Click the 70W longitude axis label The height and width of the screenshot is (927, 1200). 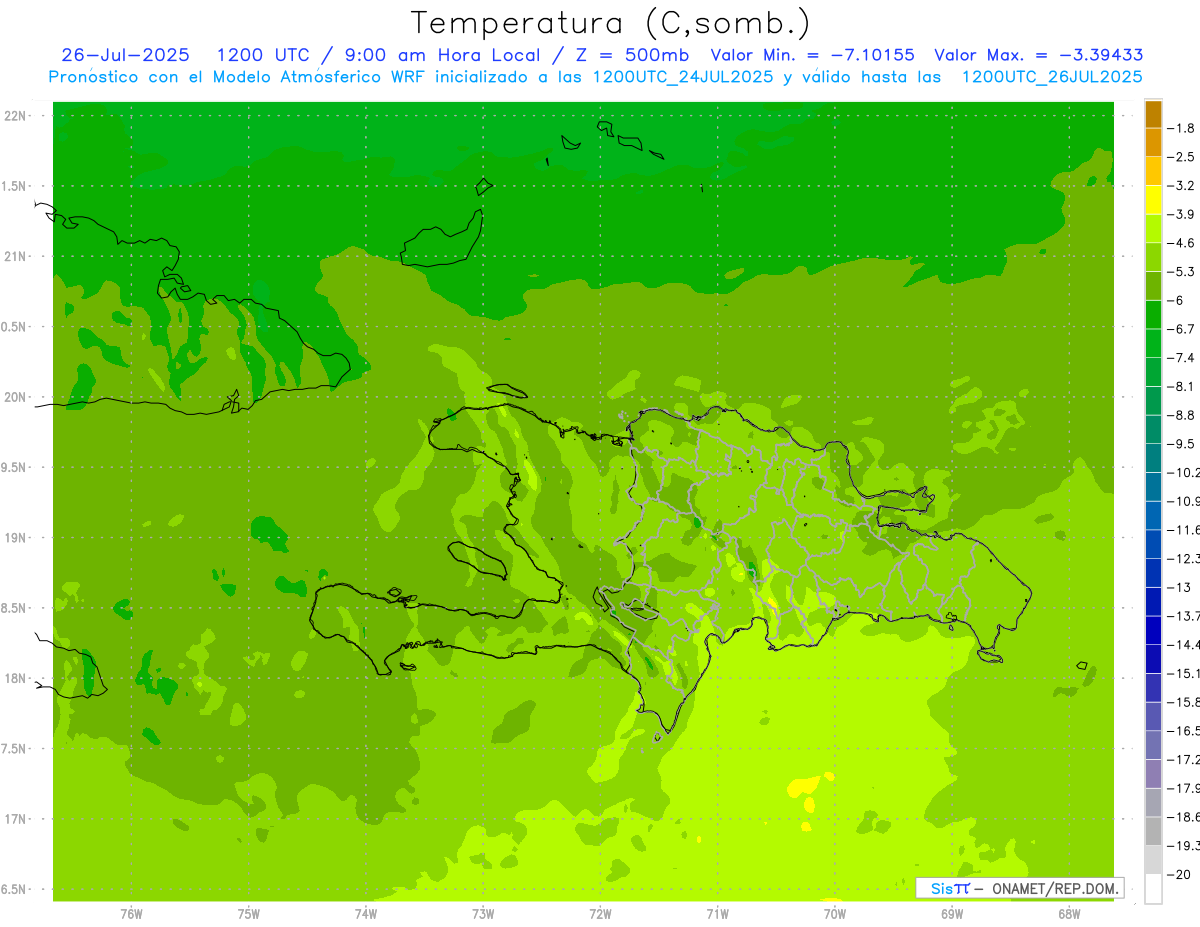(x=835, y=913)
